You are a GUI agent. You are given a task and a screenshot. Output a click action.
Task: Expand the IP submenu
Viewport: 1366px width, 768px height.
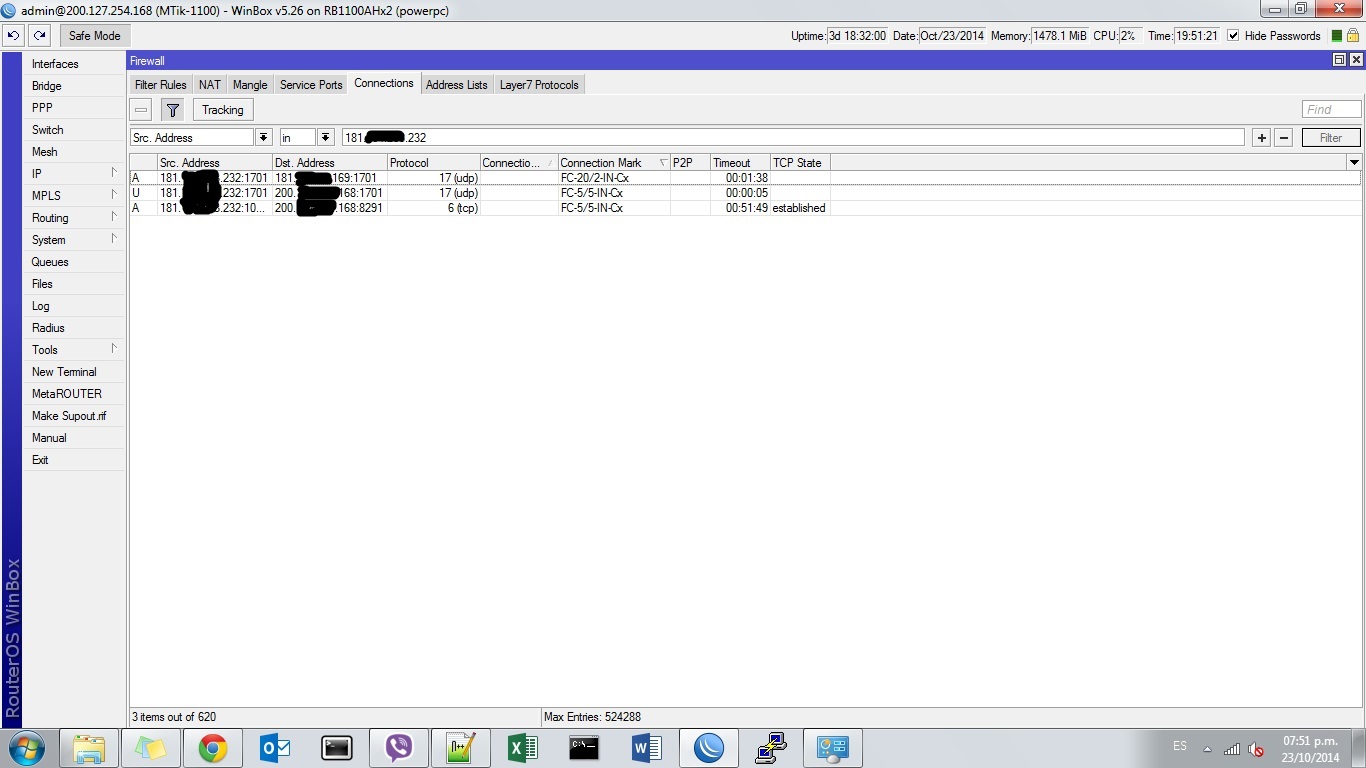[x=75, y=174]
